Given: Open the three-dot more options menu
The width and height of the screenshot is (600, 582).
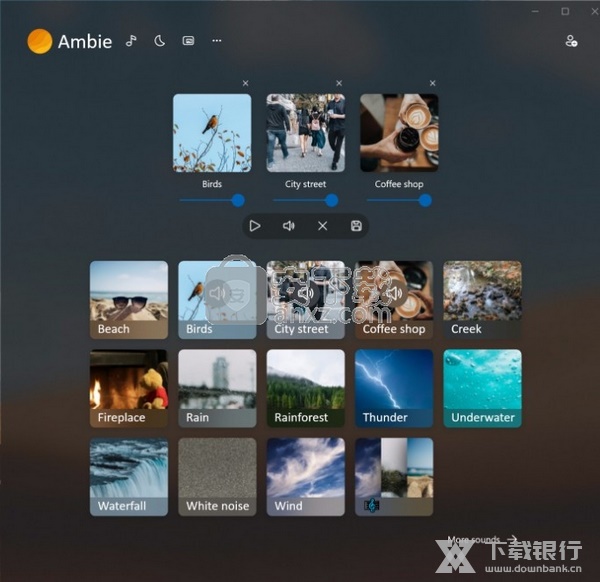Looking at the screenshot, I should 217,41.
